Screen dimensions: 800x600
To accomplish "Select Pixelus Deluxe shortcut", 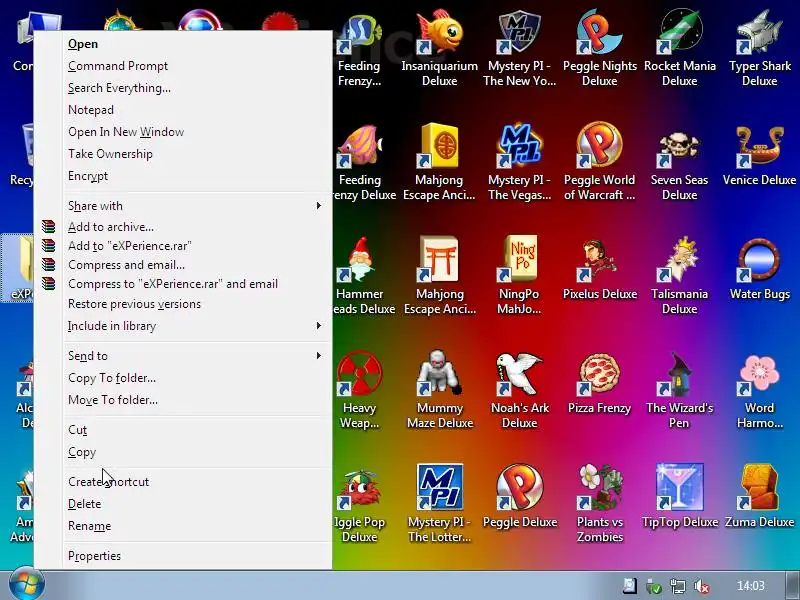I will coord(599,260).
